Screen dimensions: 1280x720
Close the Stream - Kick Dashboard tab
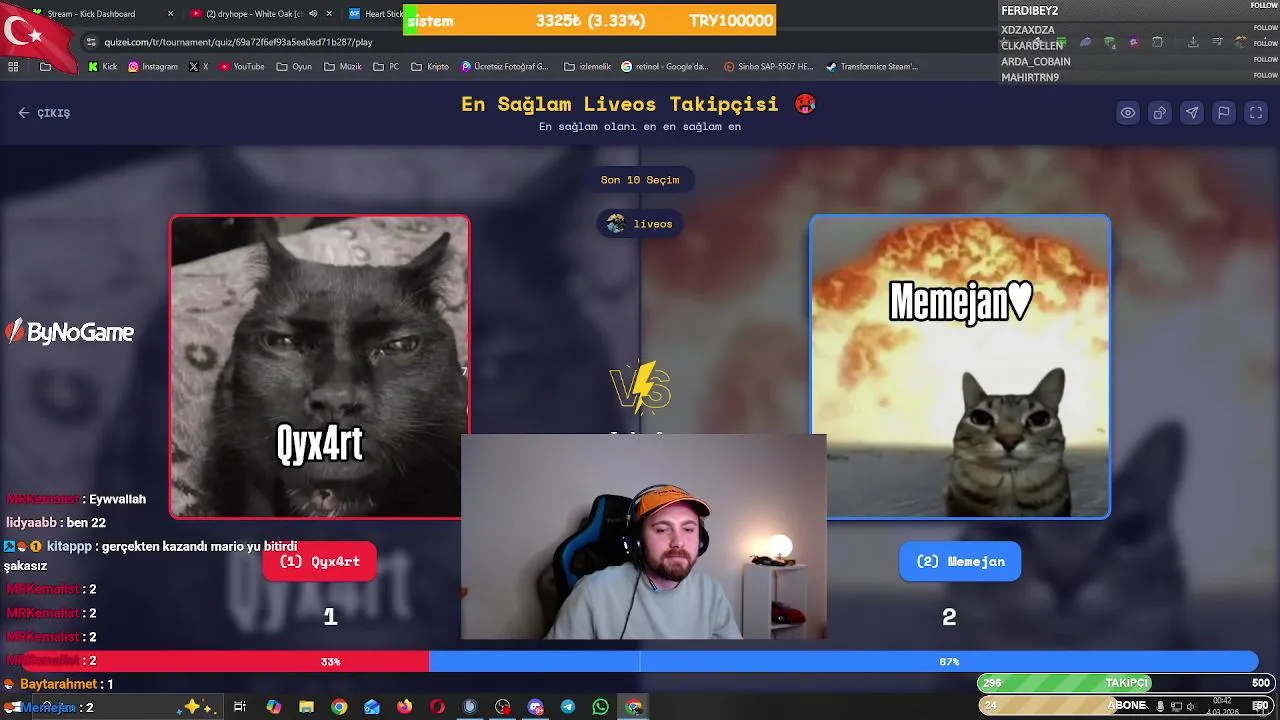(170, 14)
